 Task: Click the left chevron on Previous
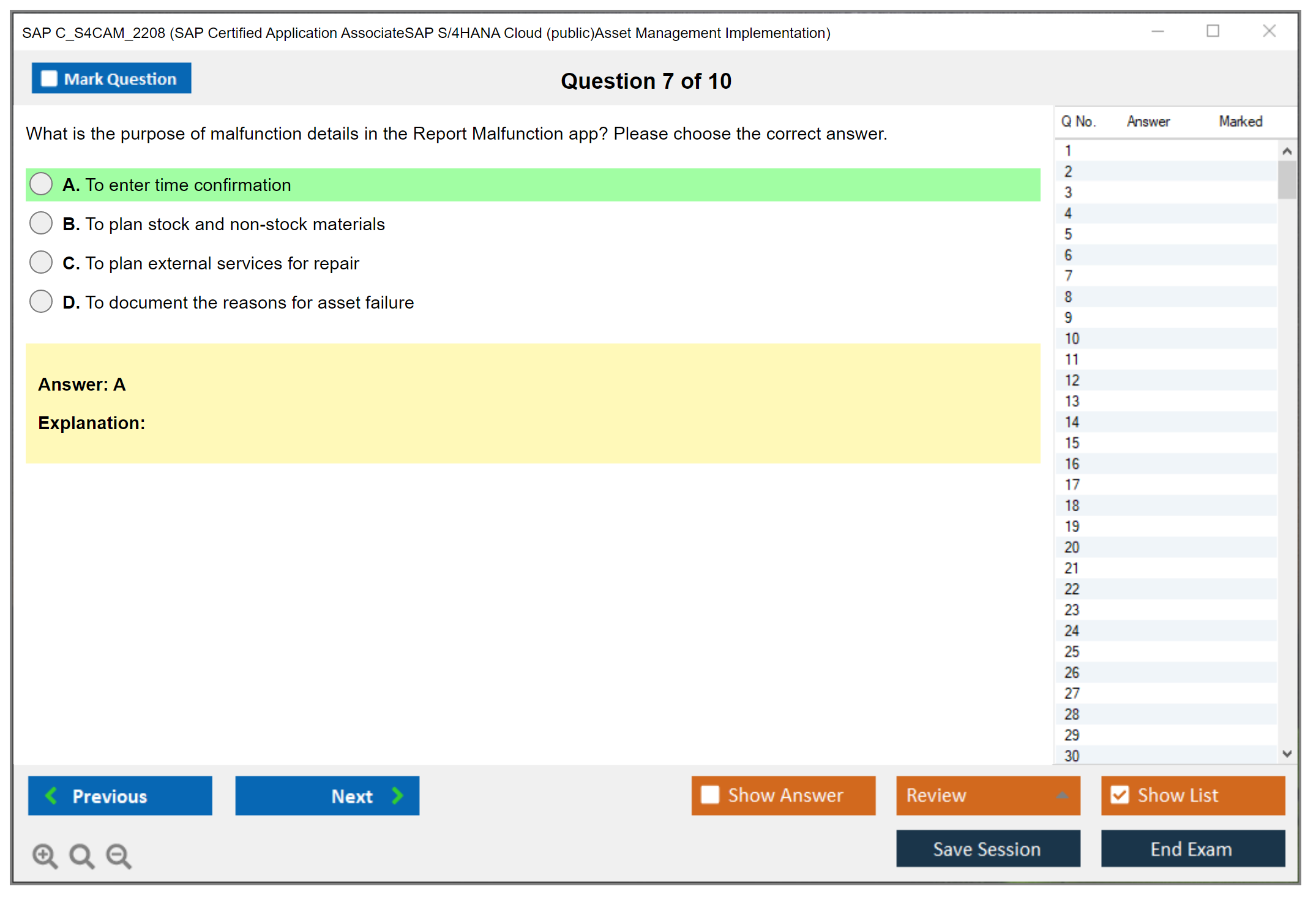click(51, 795)
